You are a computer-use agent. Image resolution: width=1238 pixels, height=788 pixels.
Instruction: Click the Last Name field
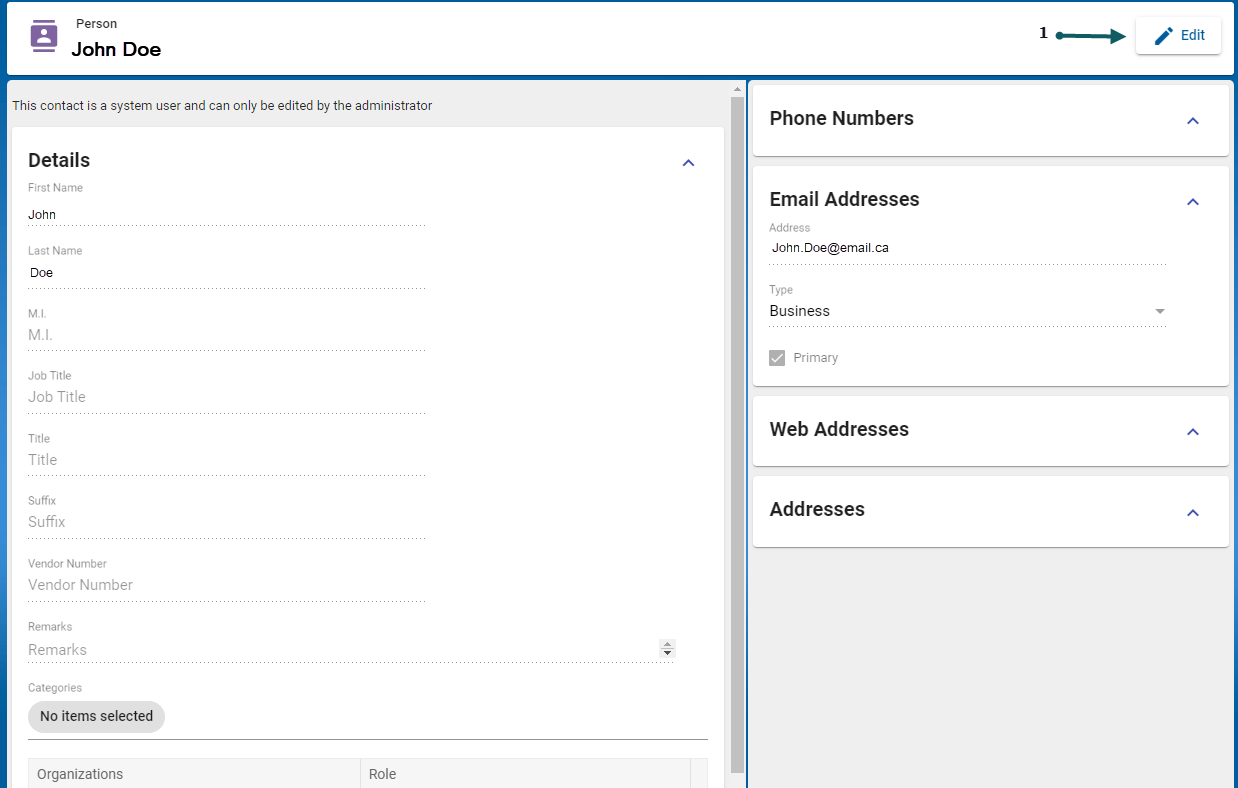tap(226, 273)
